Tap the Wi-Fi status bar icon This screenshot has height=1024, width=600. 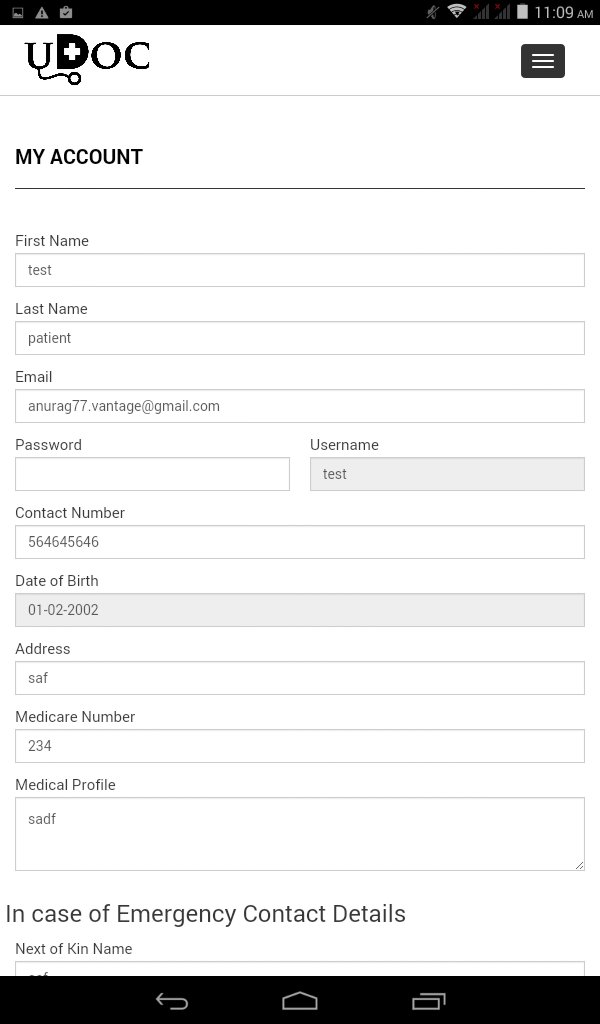pos(456,12)
